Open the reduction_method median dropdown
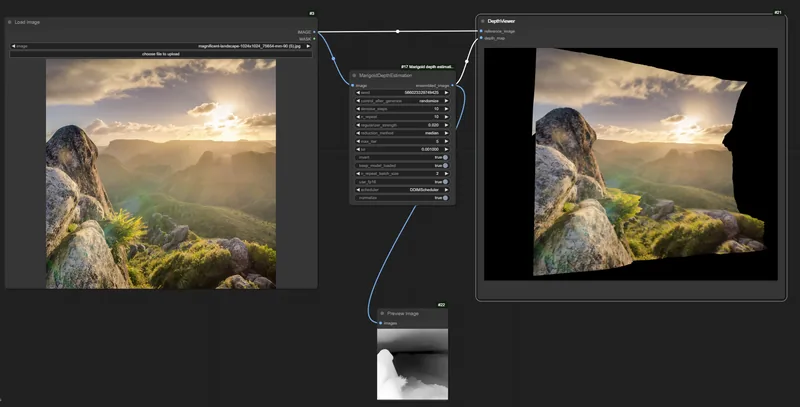The height and width of the screenshot is (407, 800). tap(402, 133)
